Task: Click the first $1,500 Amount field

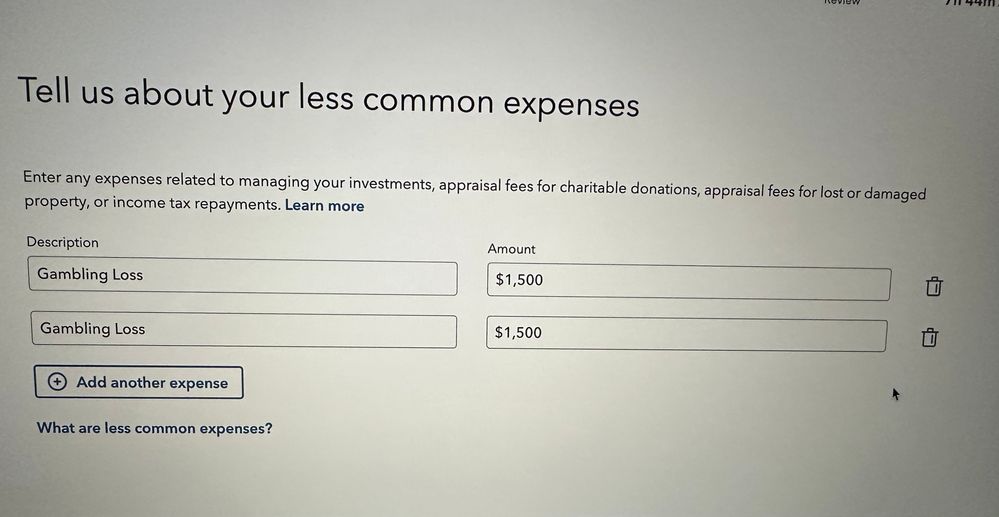Action: [x=688, y=282]
